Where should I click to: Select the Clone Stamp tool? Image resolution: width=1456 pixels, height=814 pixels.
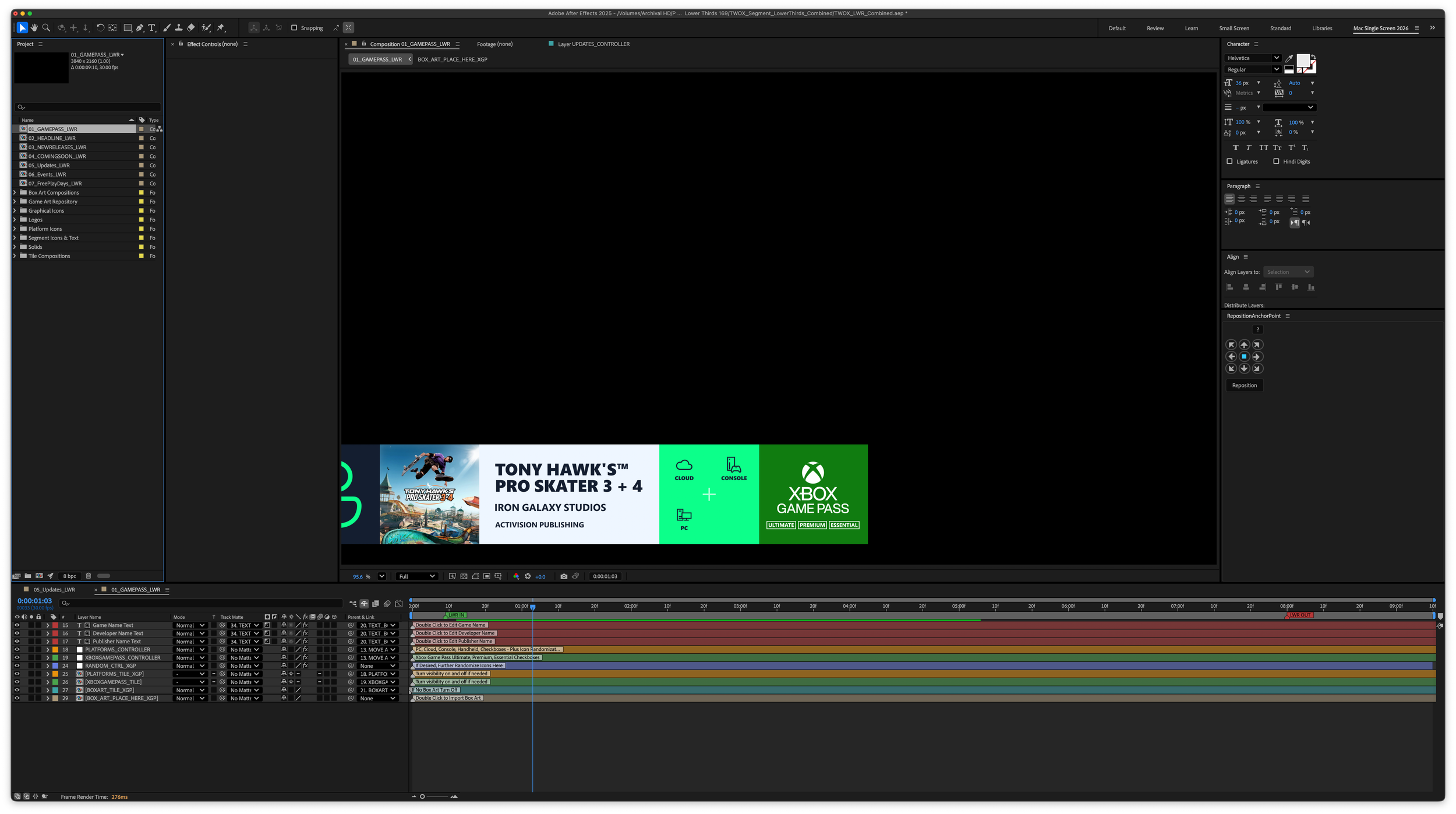point(179,27)
